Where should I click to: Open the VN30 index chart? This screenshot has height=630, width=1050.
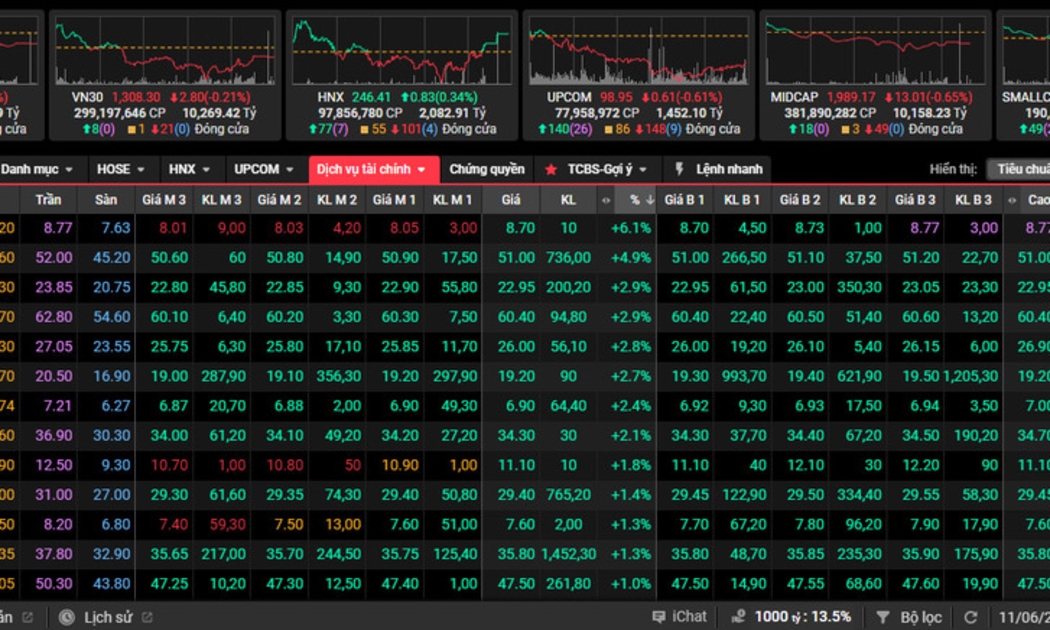click(x=164, y=50)
